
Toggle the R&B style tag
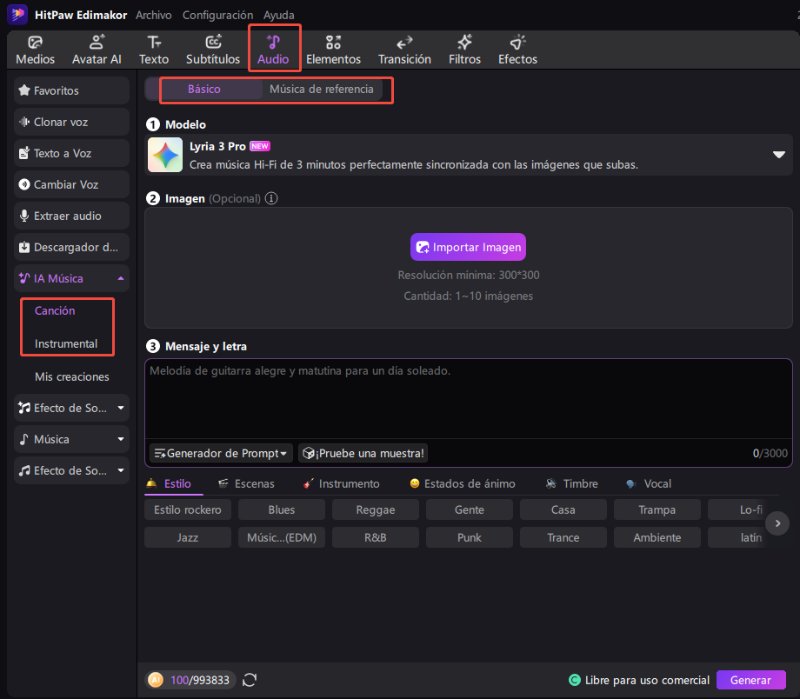click(x=376, y=537)
